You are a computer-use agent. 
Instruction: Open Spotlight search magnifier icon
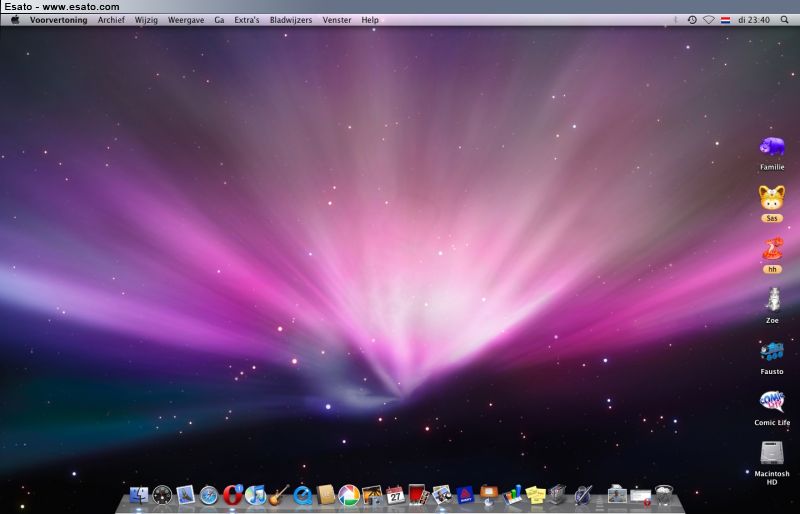coord(784,20)
